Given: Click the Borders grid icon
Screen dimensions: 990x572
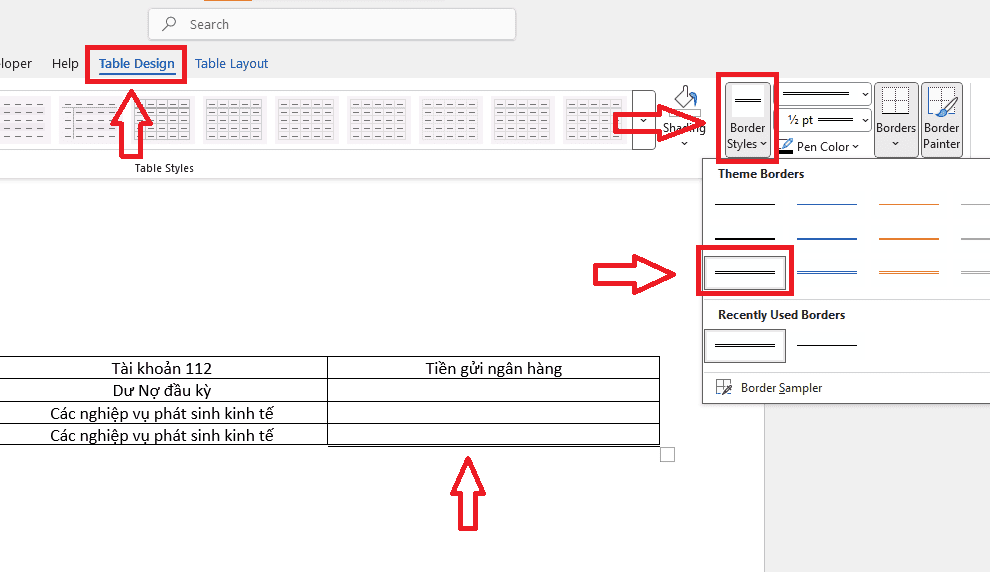Looking at the screenshot, I should click(895, 102).
